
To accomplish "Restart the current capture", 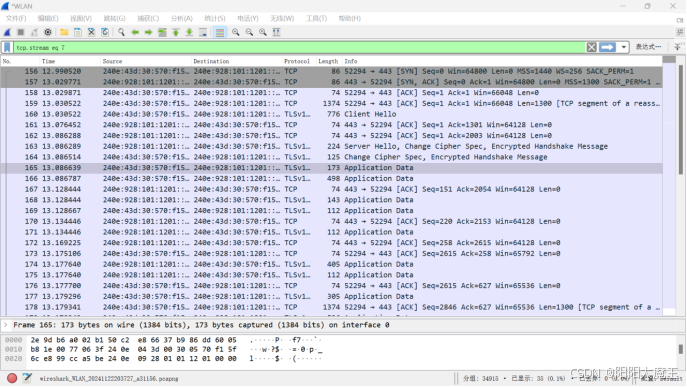I will [x=34, y=32].
